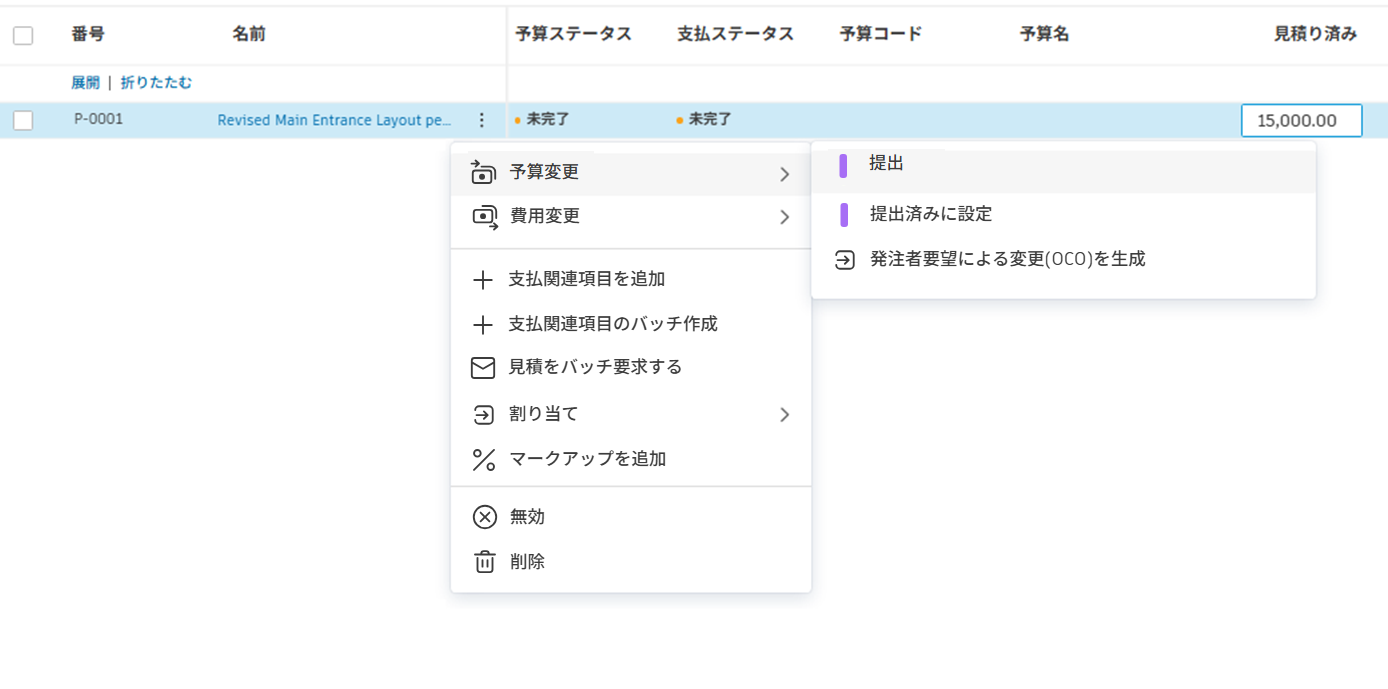Image resolution: width=1388 pixels, height=689 pixels.
Task: Select the 予算変更 safe icon in the context menu
Action: tap(482, 171)
